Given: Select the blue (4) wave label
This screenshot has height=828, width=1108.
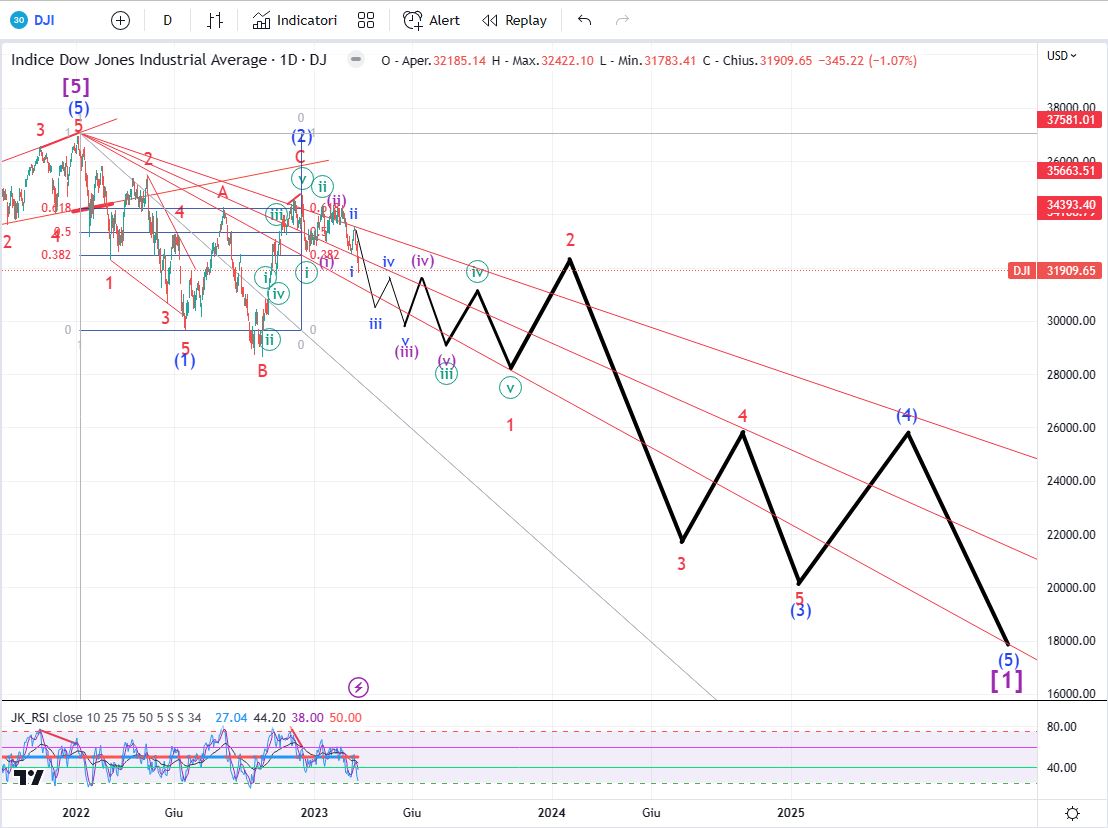Looking at the screenshot, I should [x=907, y=415].
